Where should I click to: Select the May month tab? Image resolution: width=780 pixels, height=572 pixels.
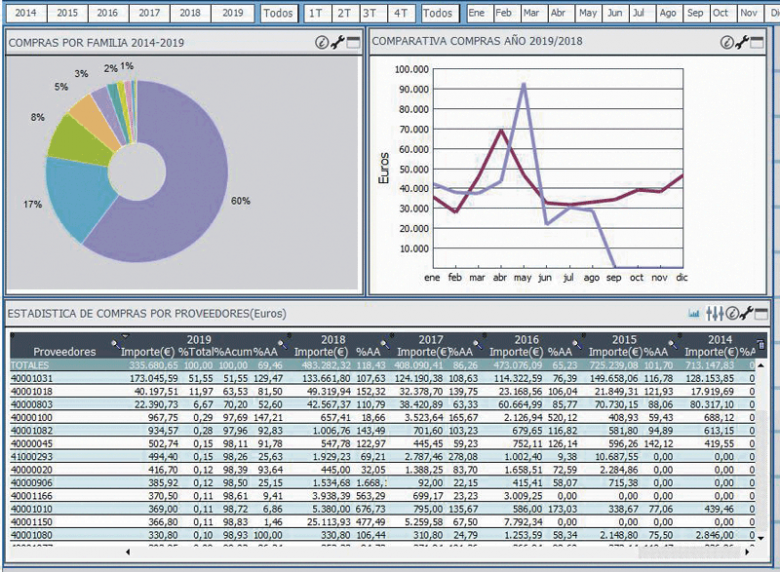click(x=588, y=13)
